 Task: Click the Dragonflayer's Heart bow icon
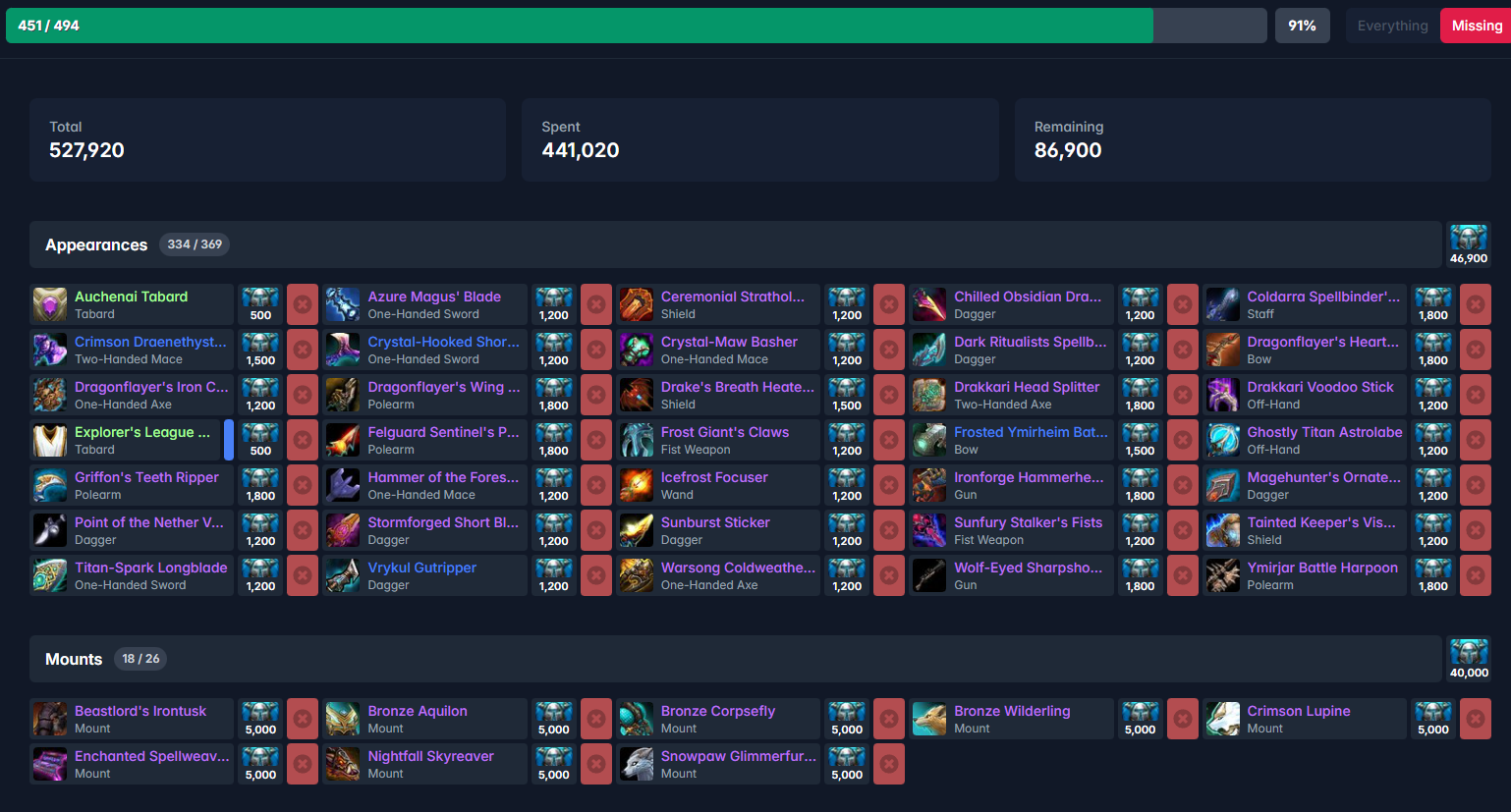[x=1223, y=350]
